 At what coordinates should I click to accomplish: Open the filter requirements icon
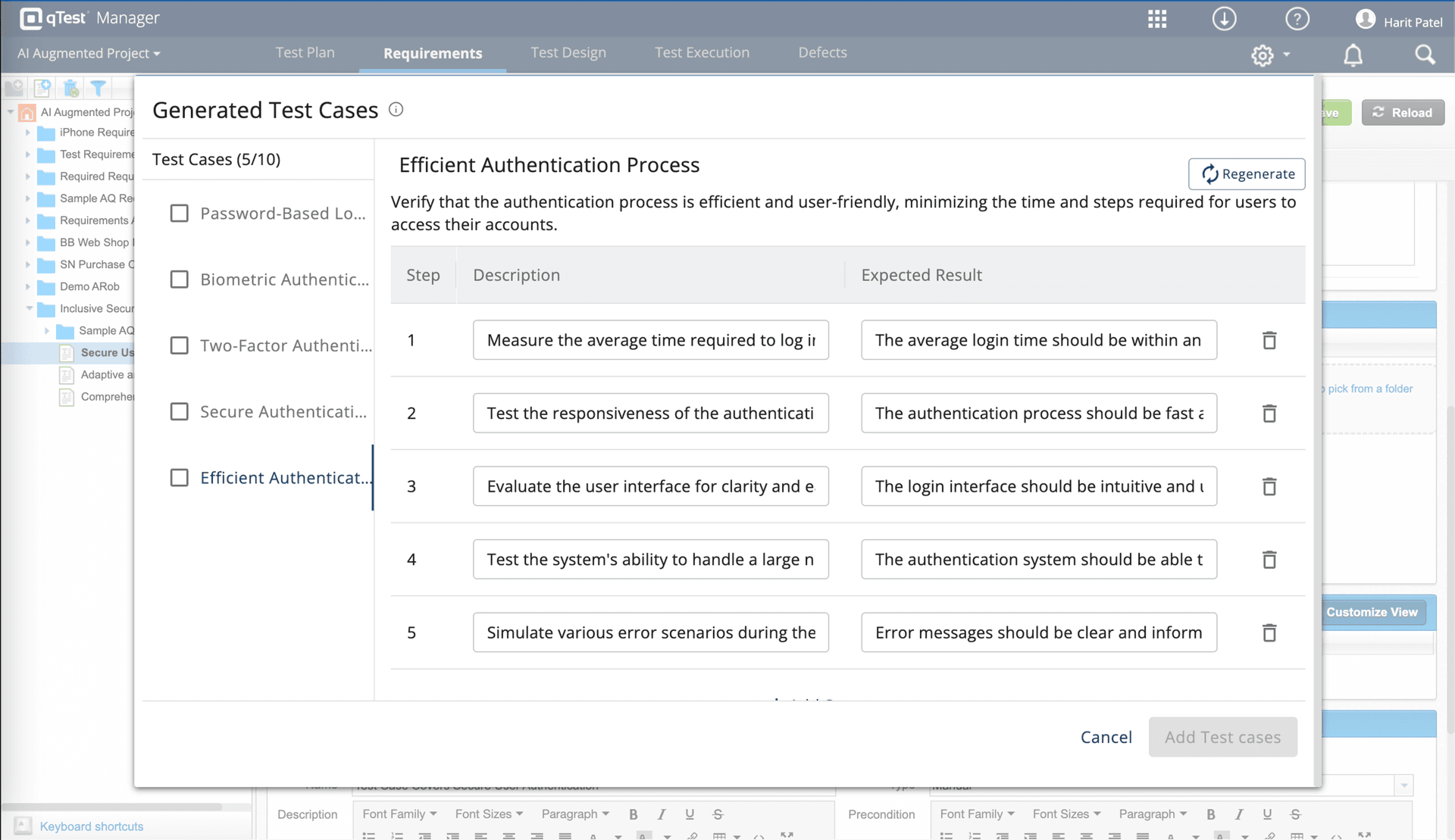tap(98, 88)
